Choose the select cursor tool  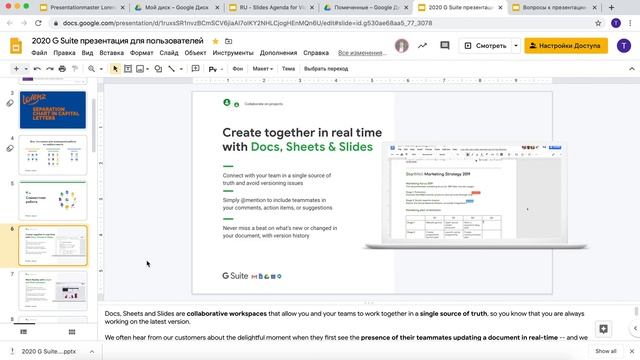115,69
